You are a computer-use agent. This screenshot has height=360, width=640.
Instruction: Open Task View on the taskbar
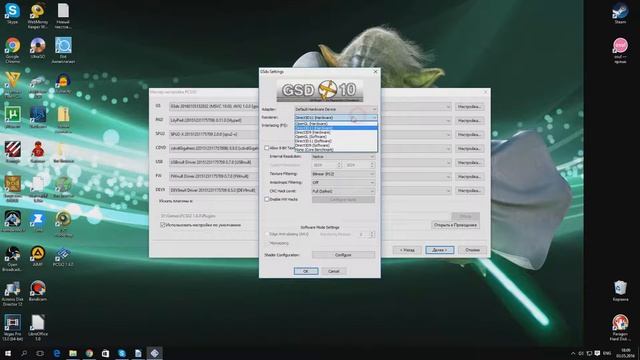[x=40, y=353]
